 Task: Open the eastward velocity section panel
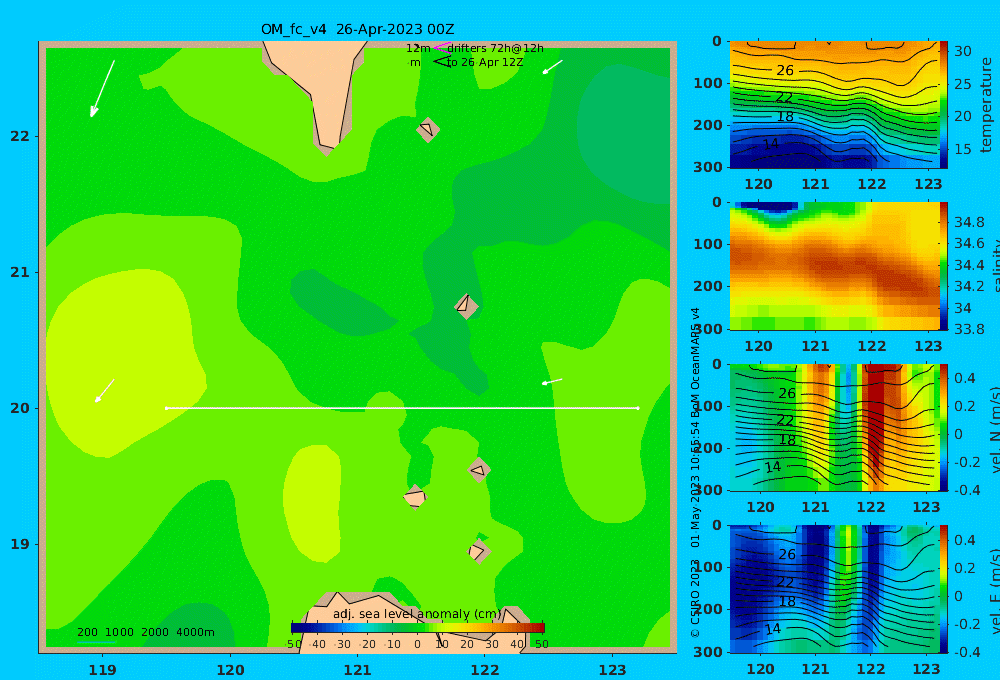click(x=834, y=589)
